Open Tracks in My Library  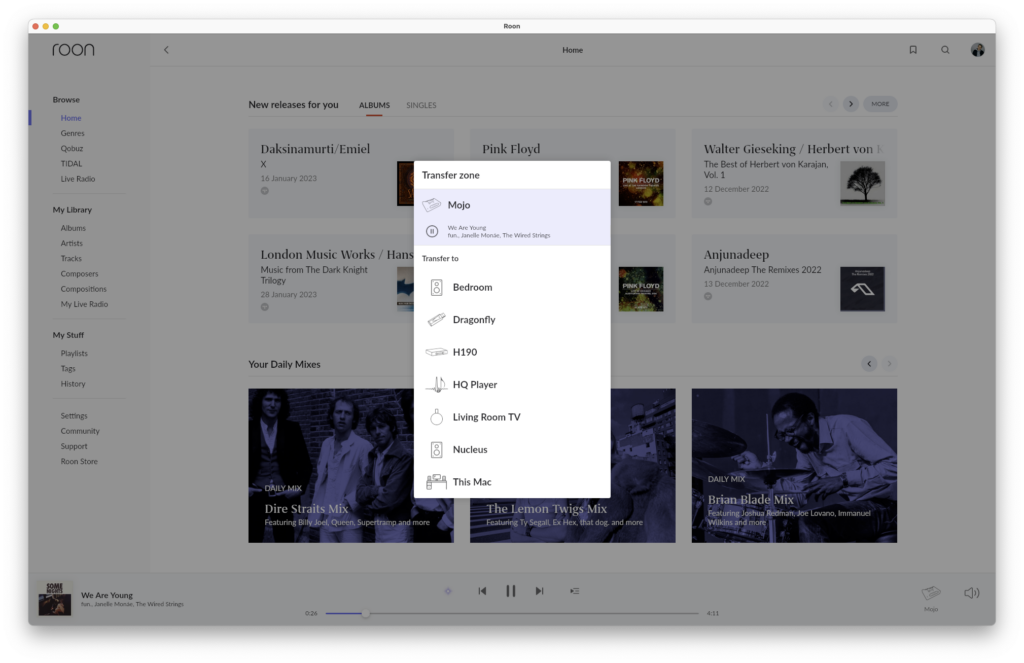(71, 259)
